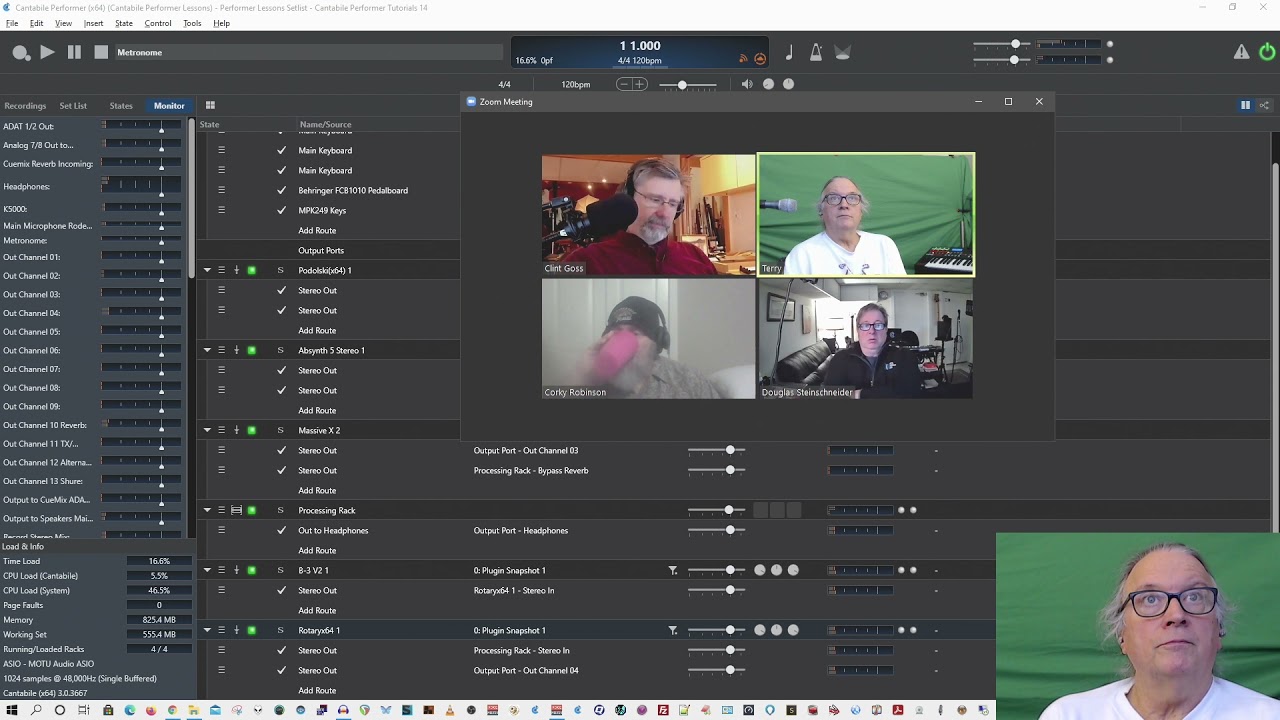Click the plugin icon on Podolski(x64) 1 row

(237, 270)
